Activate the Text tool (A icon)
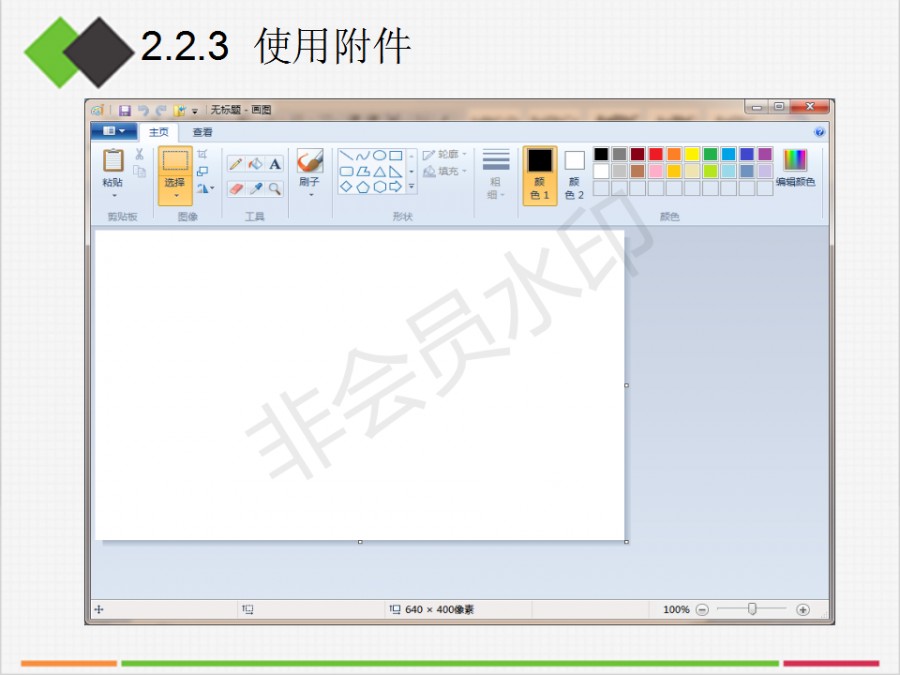This screenshot has height=675, width=900. [274, 164]
